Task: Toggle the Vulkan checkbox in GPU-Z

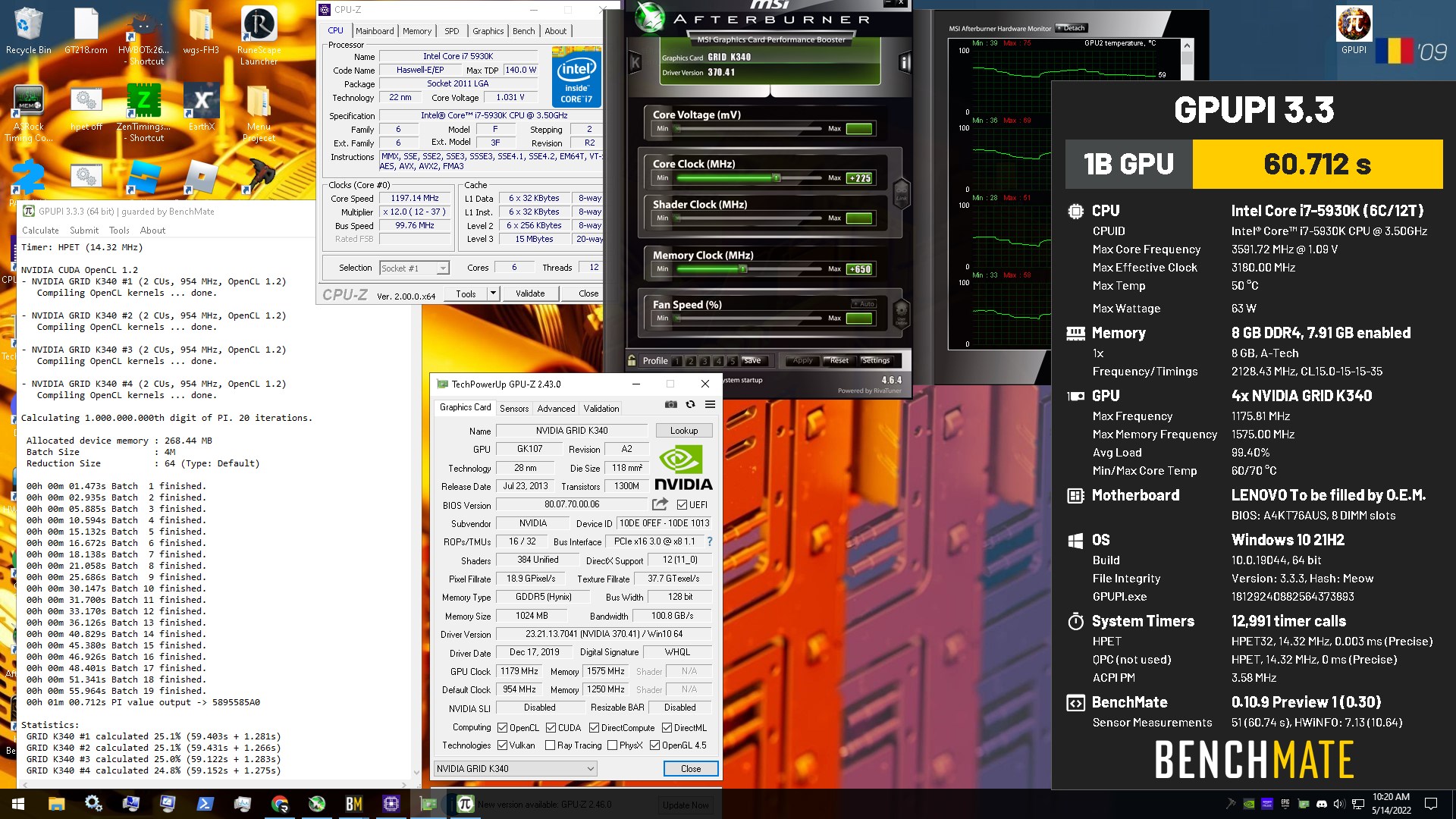Action: [x=502, y=745]
